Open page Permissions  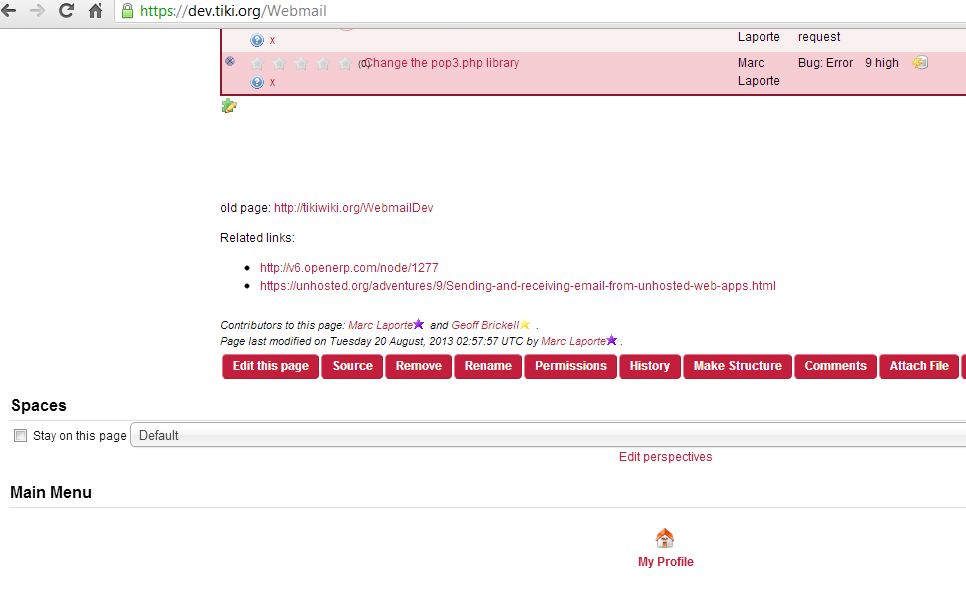[570, 367]
